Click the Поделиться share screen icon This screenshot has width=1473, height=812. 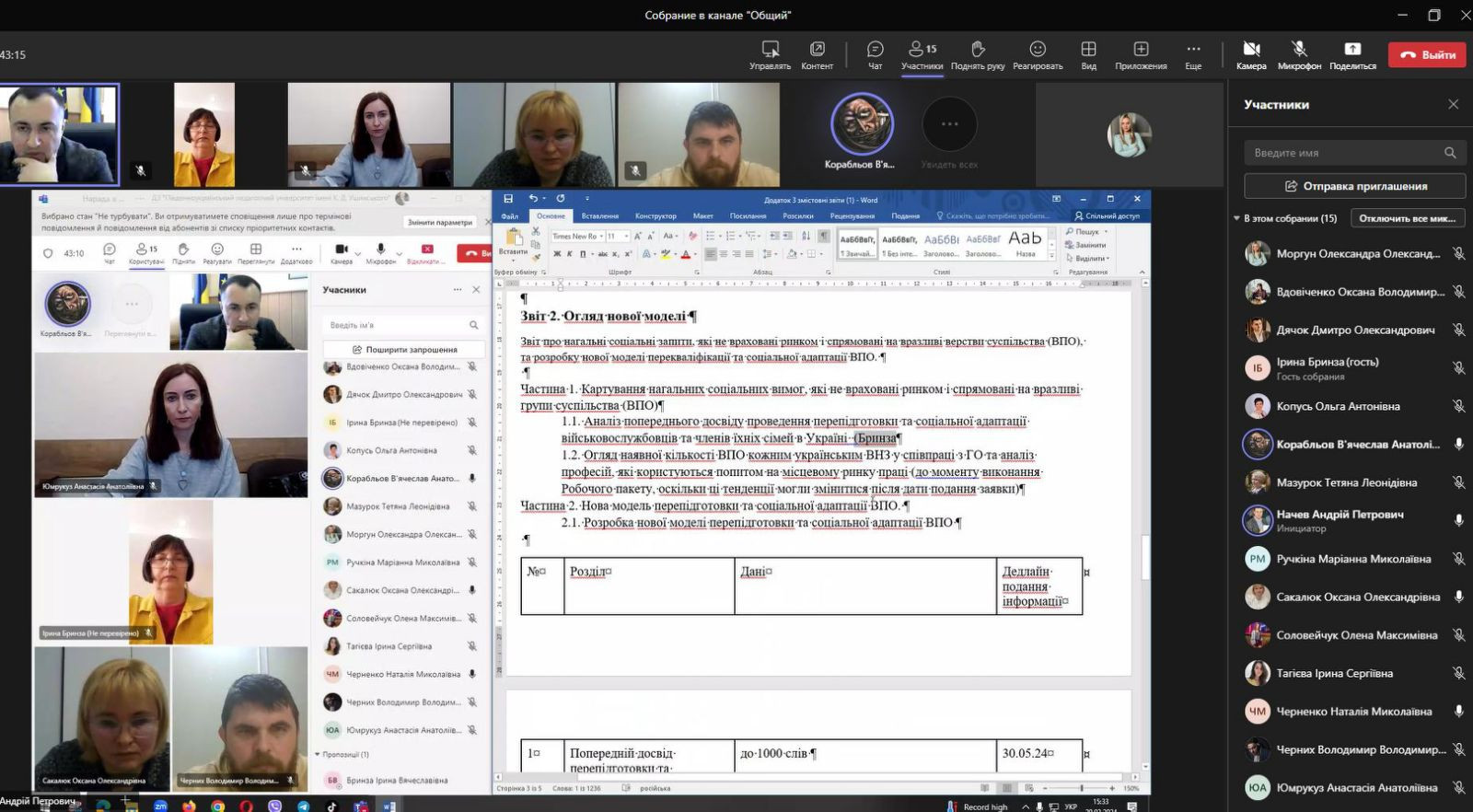coord(1352,54)
